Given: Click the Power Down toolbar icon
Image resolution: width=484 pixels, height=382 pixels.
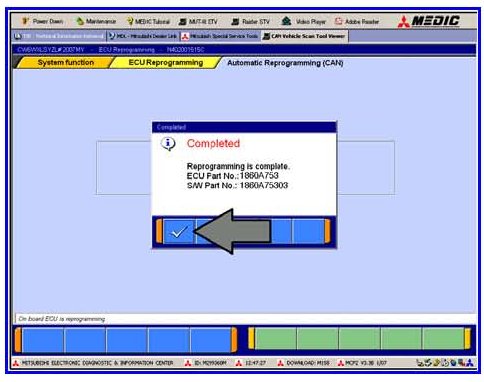Looking at the screenshot, I should 42,21.
